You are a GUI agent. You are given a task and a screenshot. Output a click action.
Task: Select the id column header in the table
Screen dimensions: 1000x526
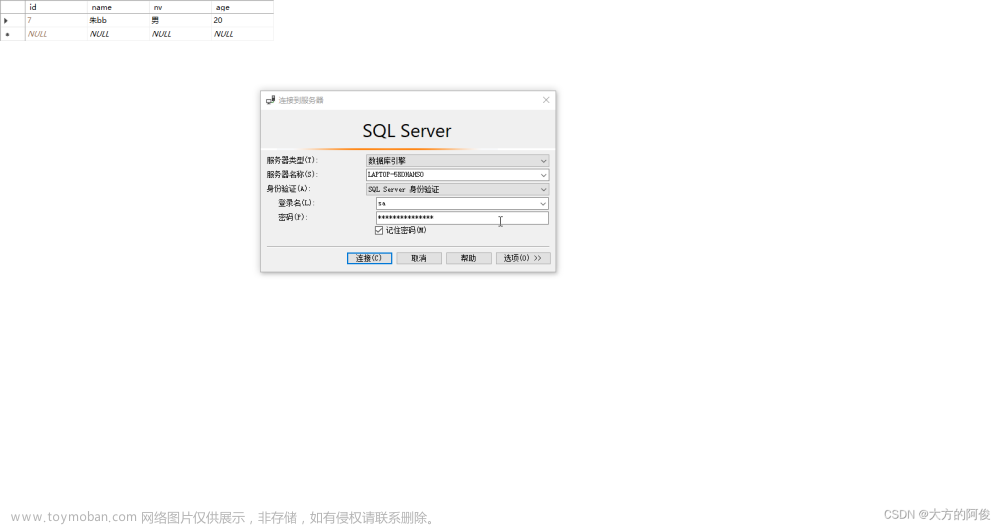56,7
